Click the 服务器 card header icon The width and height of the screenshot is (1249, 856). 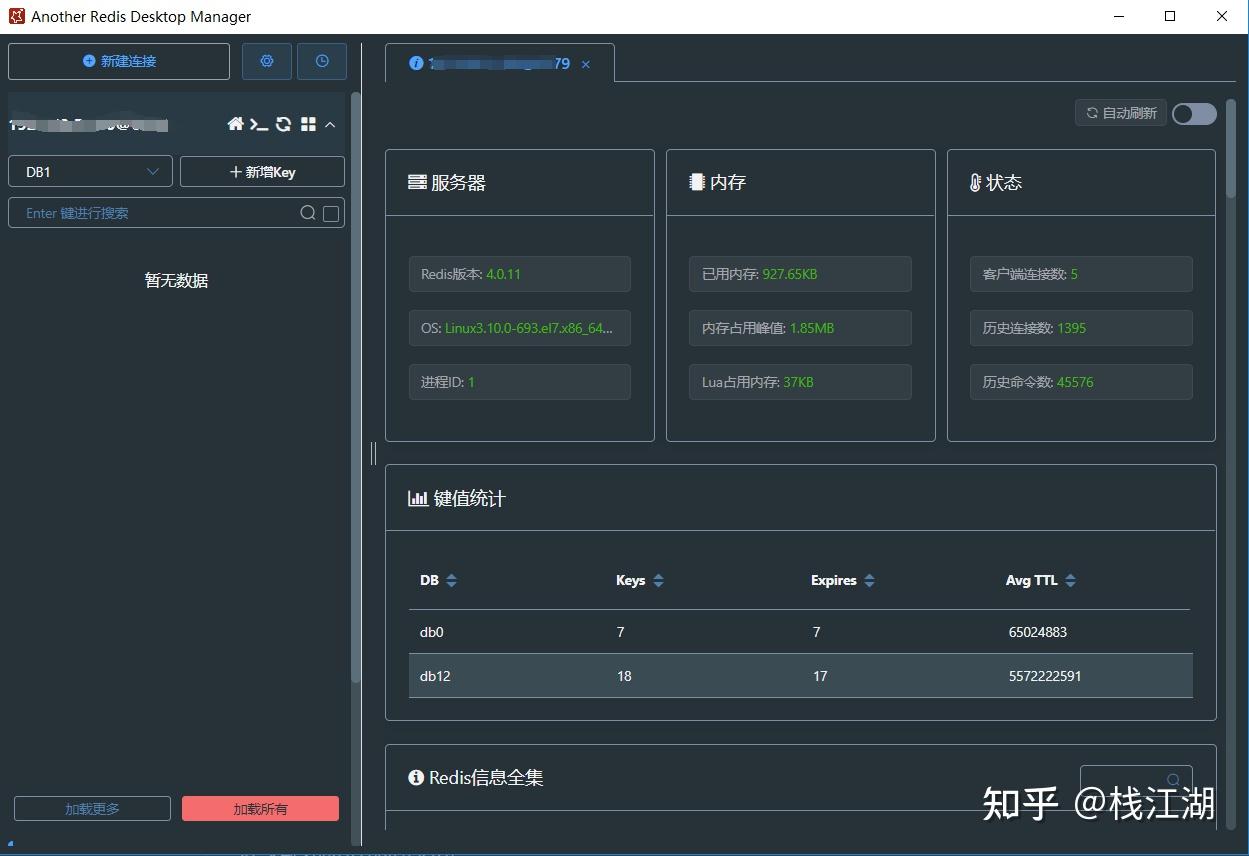tap(417, 183)
